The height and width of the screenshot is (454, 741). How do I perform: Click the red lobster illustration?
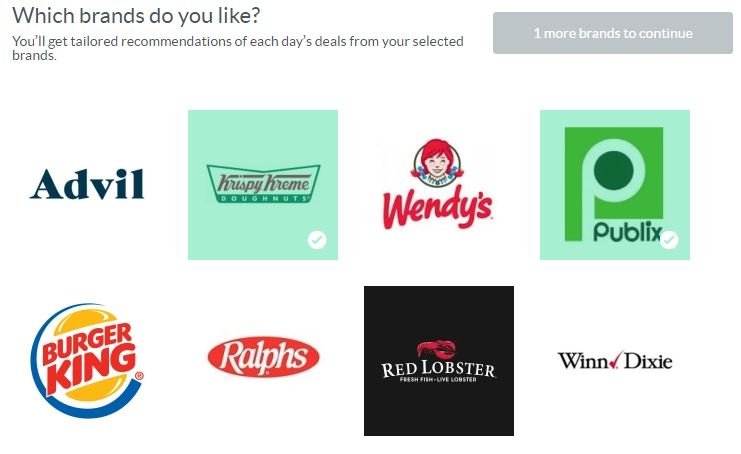click(437, 349)
